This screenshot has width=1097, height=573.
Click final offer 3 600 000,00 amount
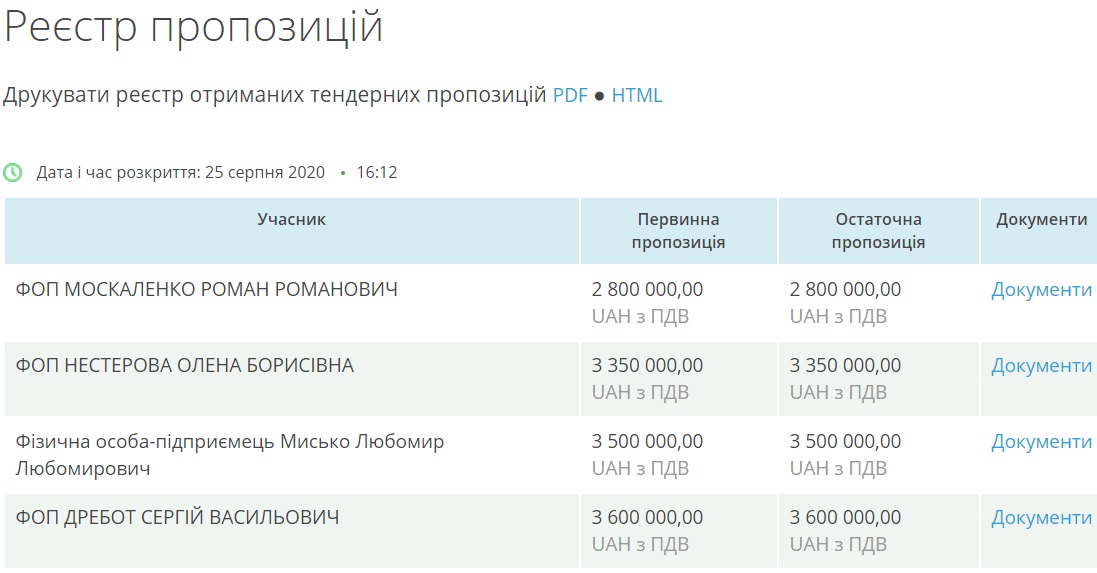click(845, 518)
